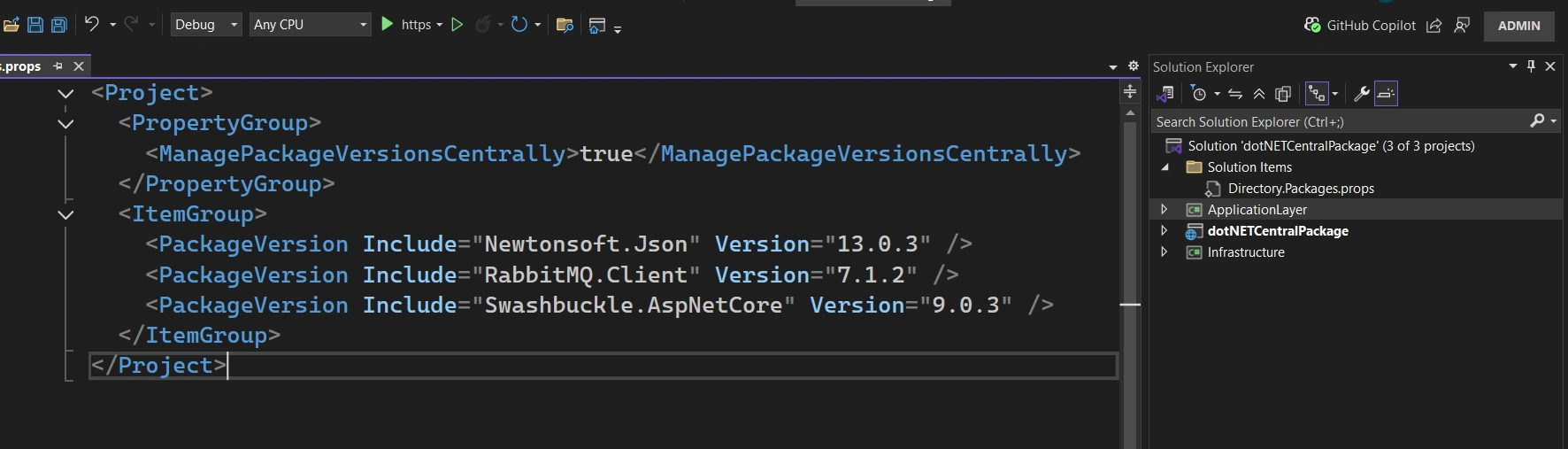Toggle the Preview Selected Items icon
Image resolution: width=1568 pixels, height=449 pixels.
(1386, 94)
